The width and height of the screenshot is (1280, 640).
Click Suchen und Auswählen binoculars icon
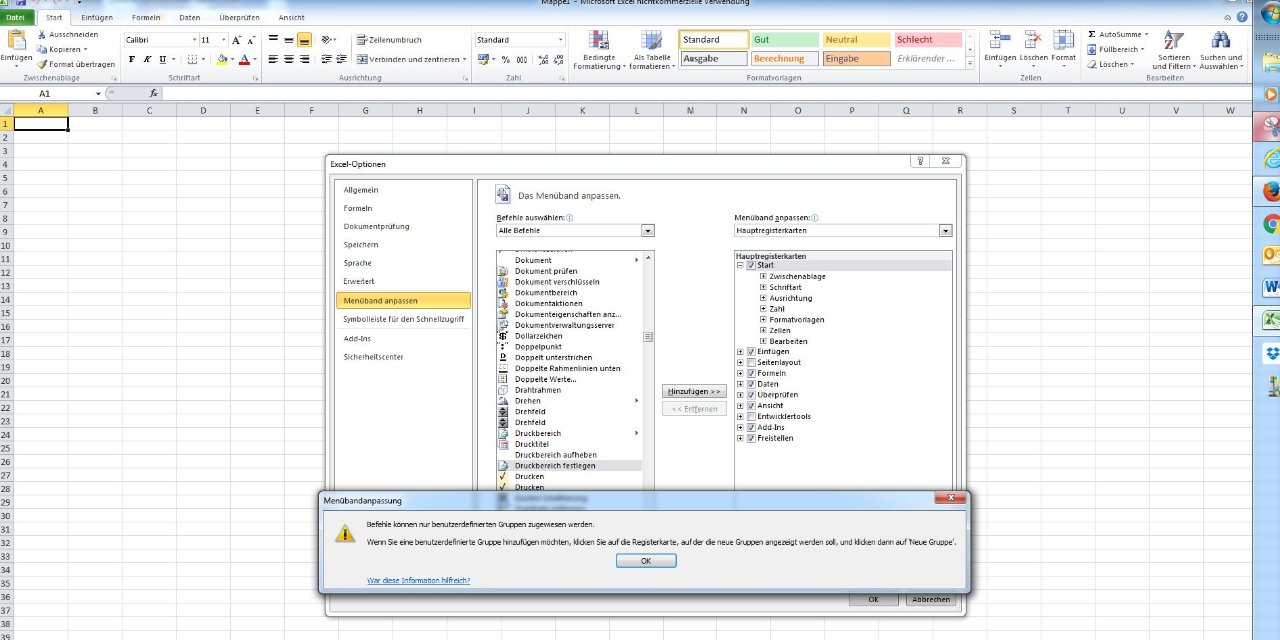pos(1221,40)
